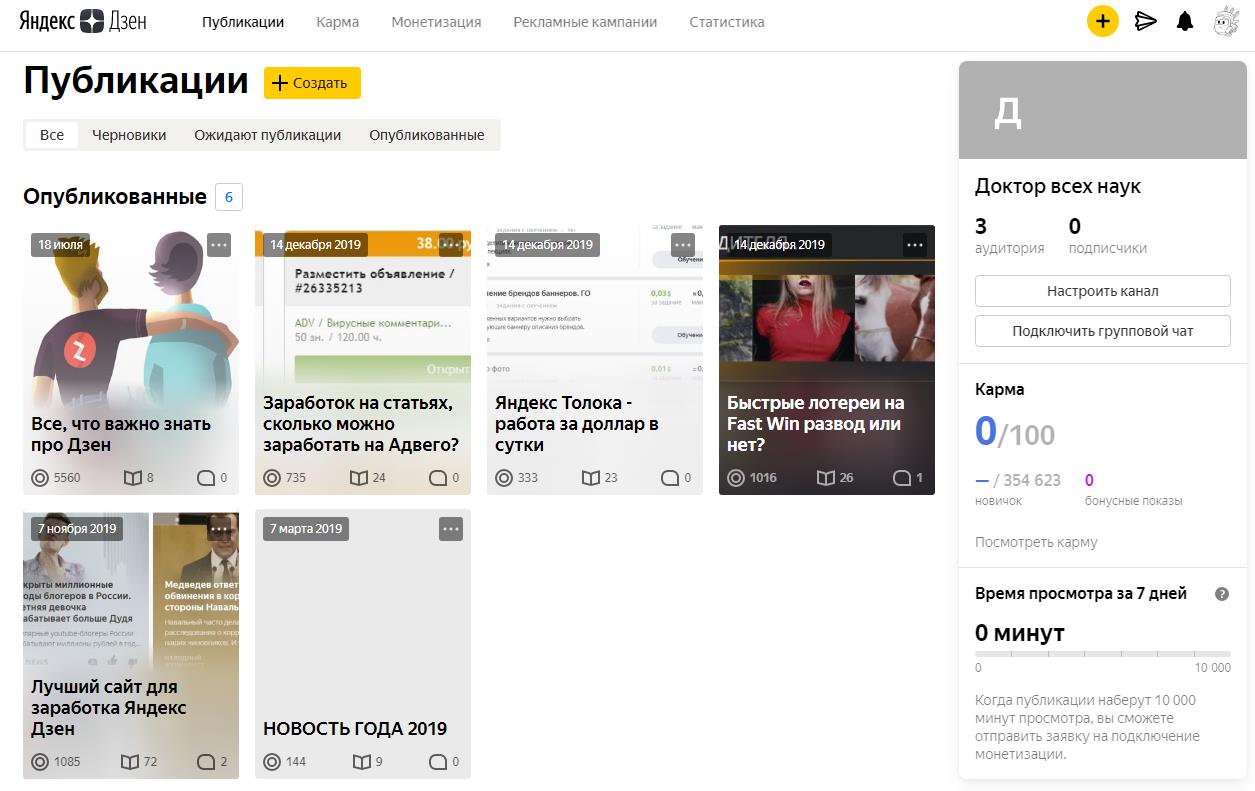Open three-dots menu on 'Все, что важно знать' card
The height and width of the screenshot is (791, 1255).
point(219,245)
